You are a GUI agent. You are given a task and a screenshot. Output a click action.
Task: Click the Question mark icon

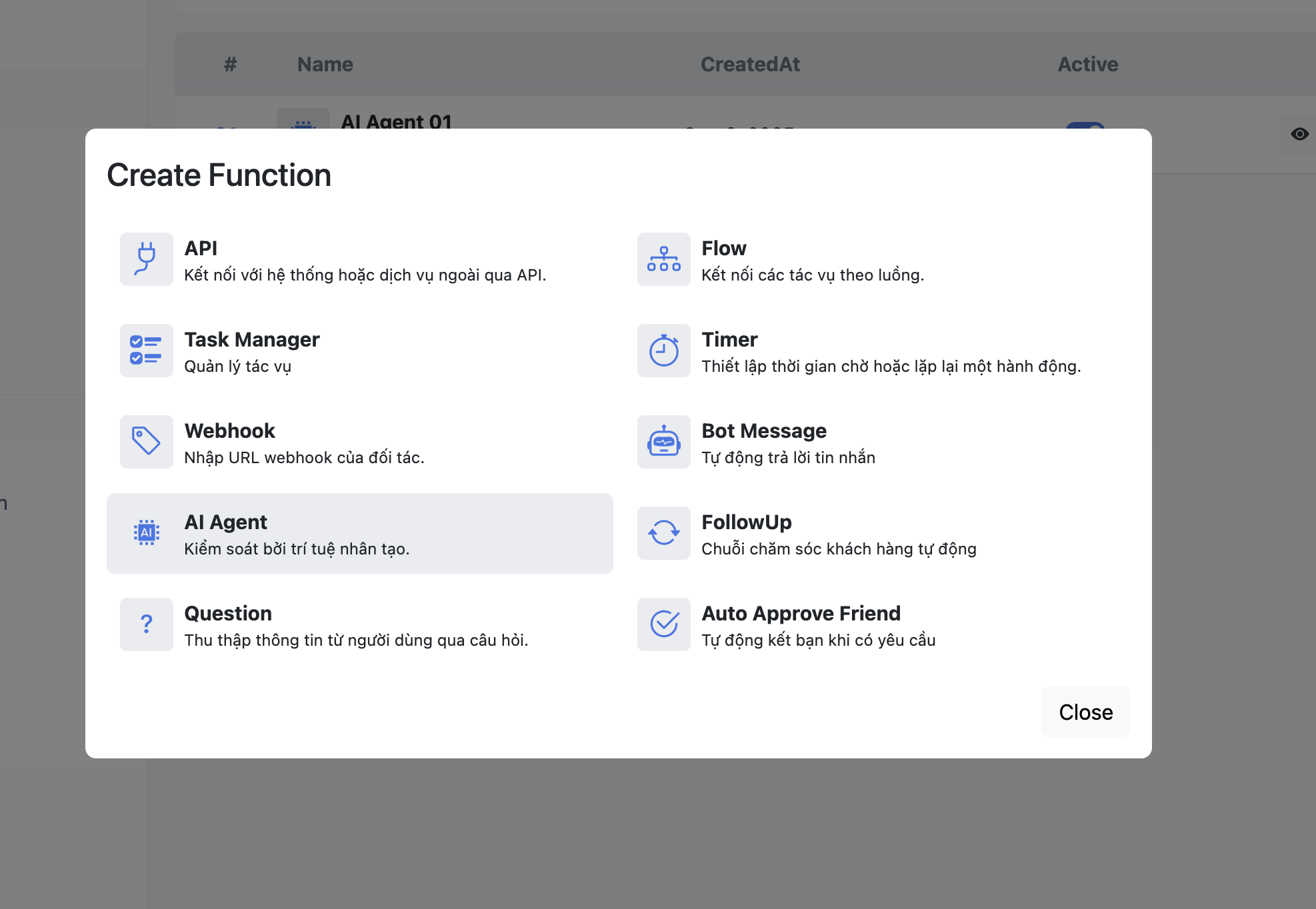pos(146,624)
